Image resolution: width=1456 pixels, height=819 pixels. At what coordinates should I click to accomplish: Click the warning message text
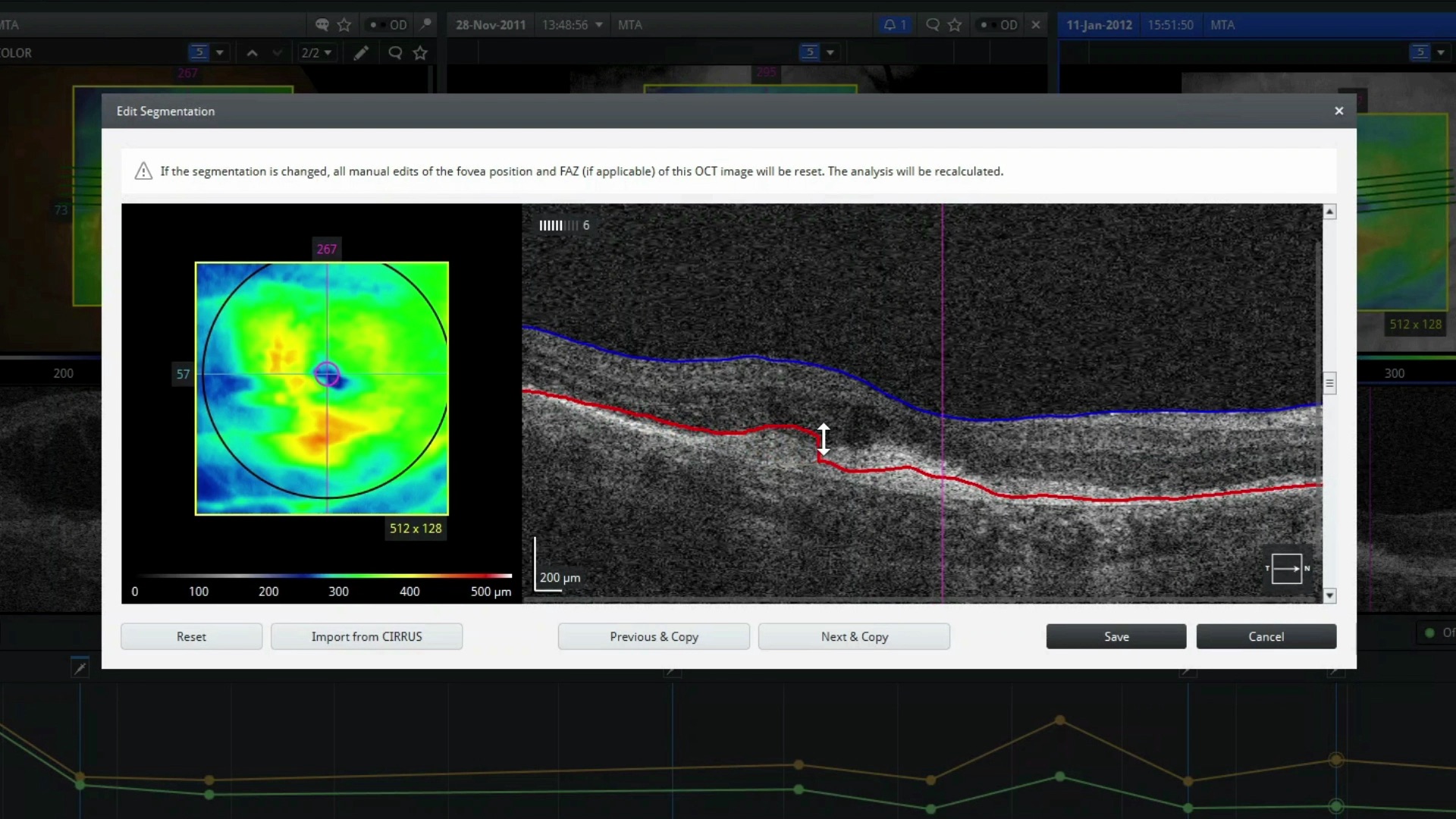(x=582, y=171)
